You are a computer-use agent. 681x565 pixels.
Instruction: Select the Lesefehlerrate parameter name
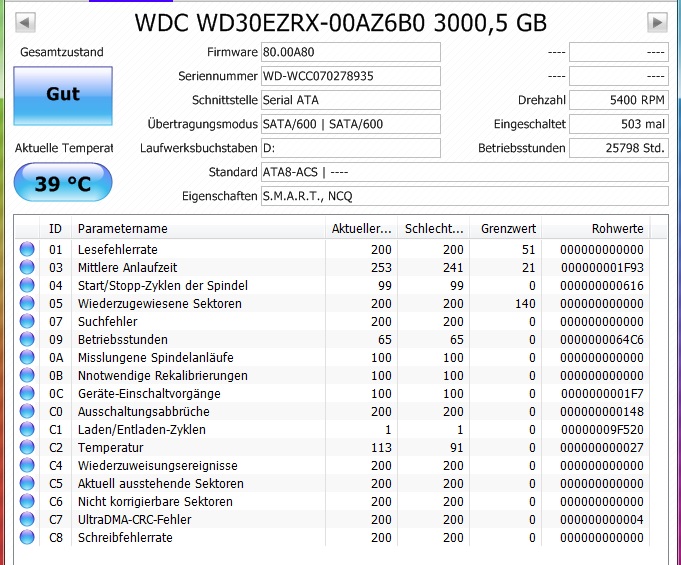pyautogui.click(x=118, y=250)
